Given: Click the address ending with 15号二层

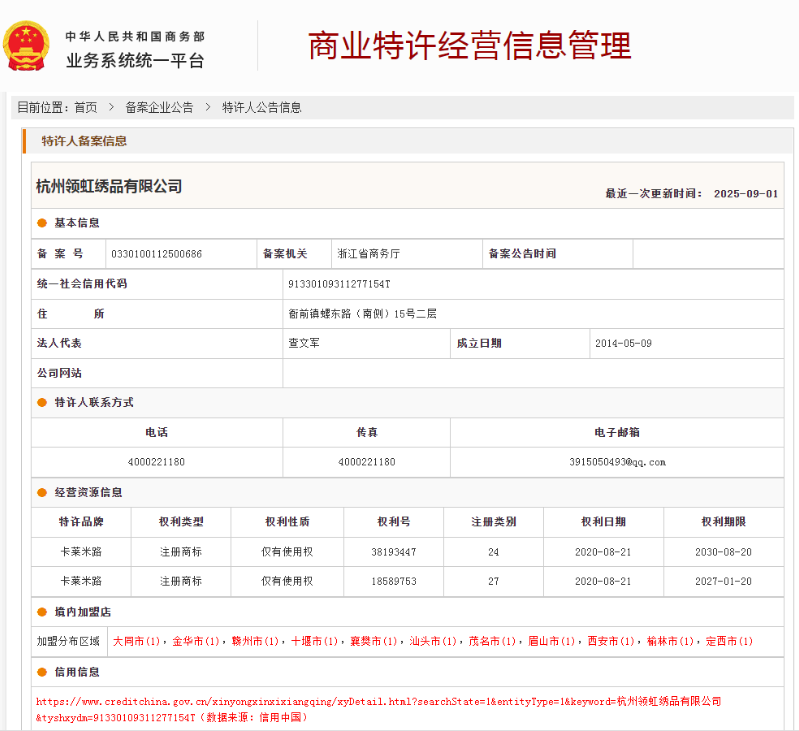Looking at the screenshot, I should [362, 314].
